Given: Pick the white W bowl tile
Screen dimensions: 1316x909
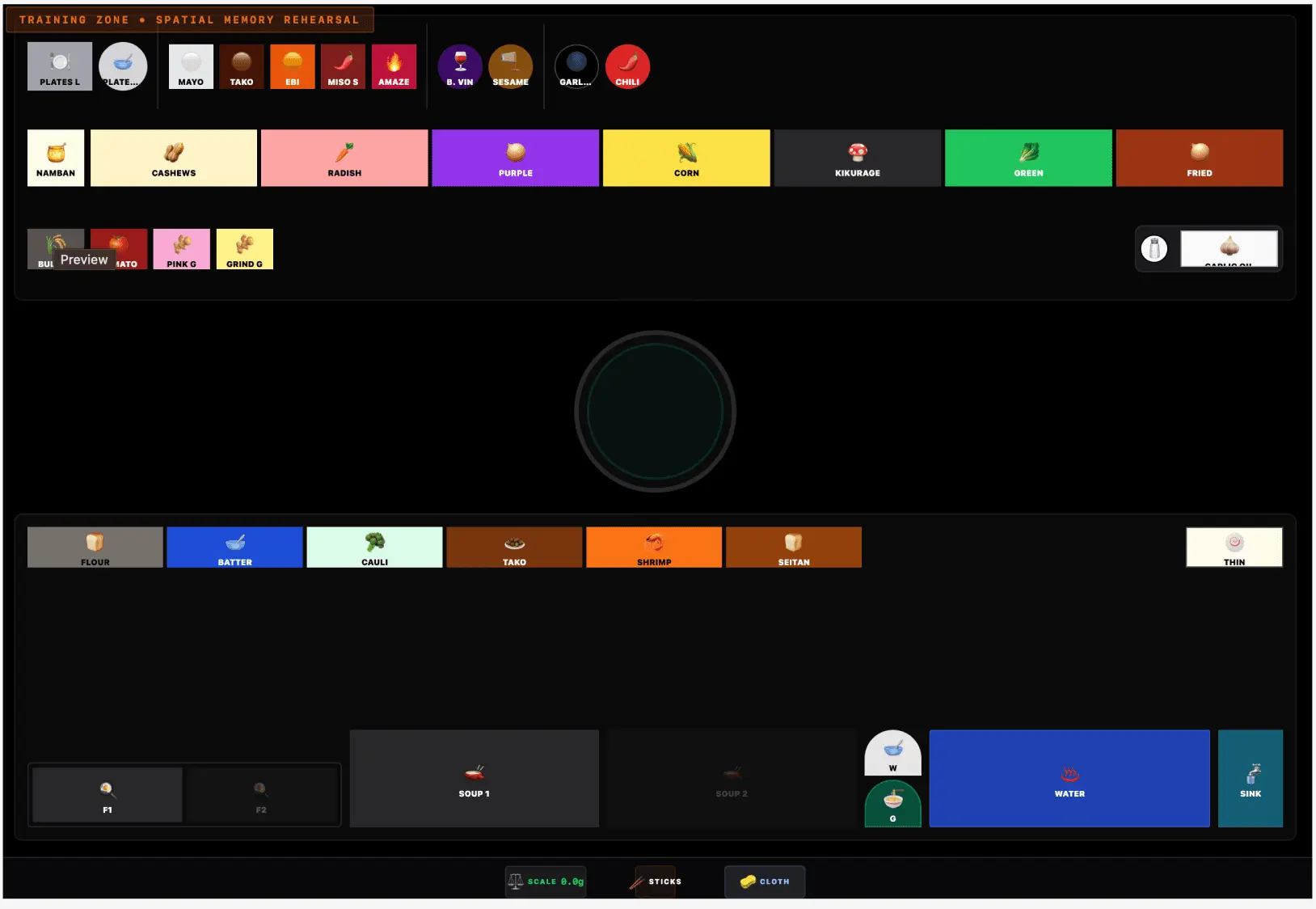Looking at the screenshot, I should tap(893, 754).
